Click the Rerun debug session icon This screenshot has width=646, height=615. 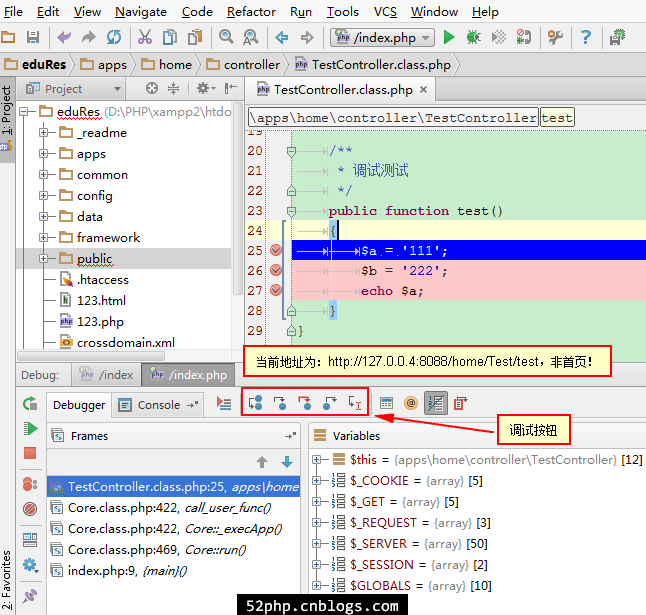coord(30,404)
